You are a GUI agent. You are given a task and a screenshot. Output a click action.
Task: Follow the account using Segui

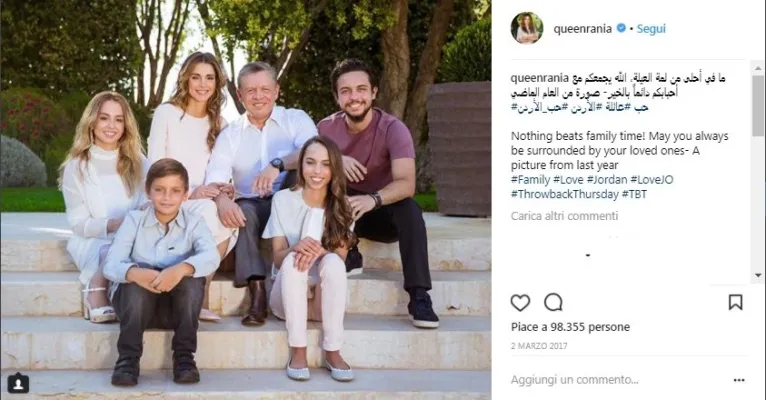pyautogui.click(x=651, y=29)
